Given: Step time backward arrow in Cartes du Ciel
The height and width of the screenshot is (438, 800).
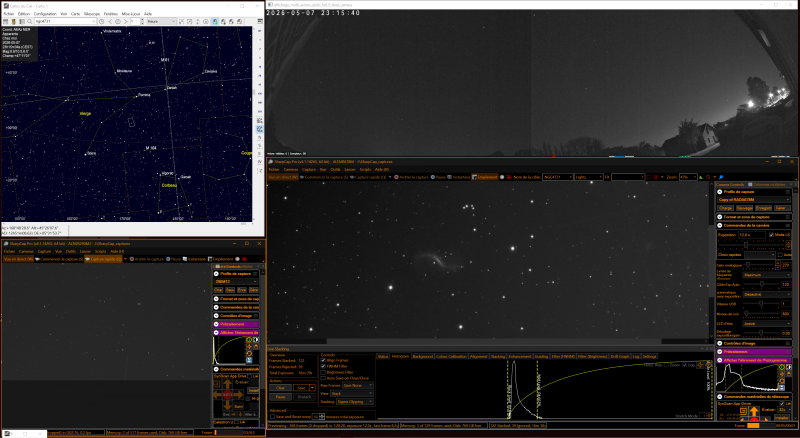Looking at the screenshot, I should click(x=110, y=21).
